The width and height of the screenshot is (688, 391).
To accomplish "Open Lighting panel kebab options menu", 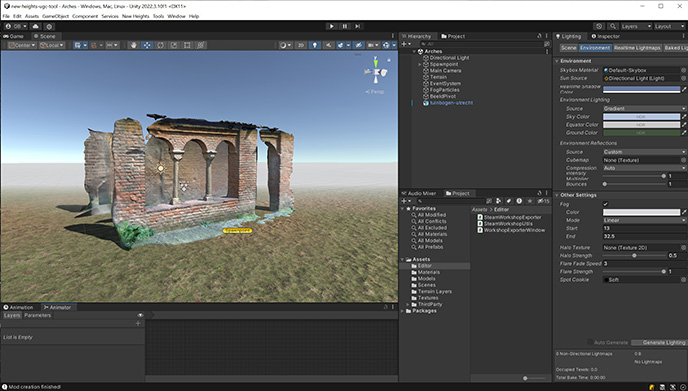I will coord(683,36).
